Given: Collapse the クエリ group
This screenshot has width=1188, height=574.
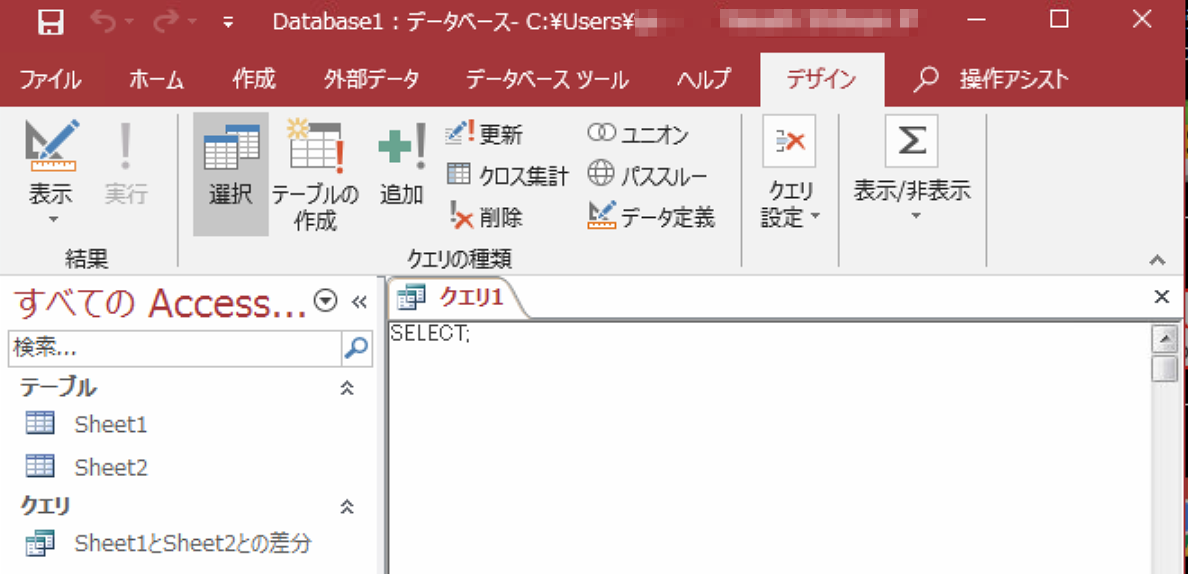Looking at the screenshot, I should pyautogui.click(x=347, y=507).
